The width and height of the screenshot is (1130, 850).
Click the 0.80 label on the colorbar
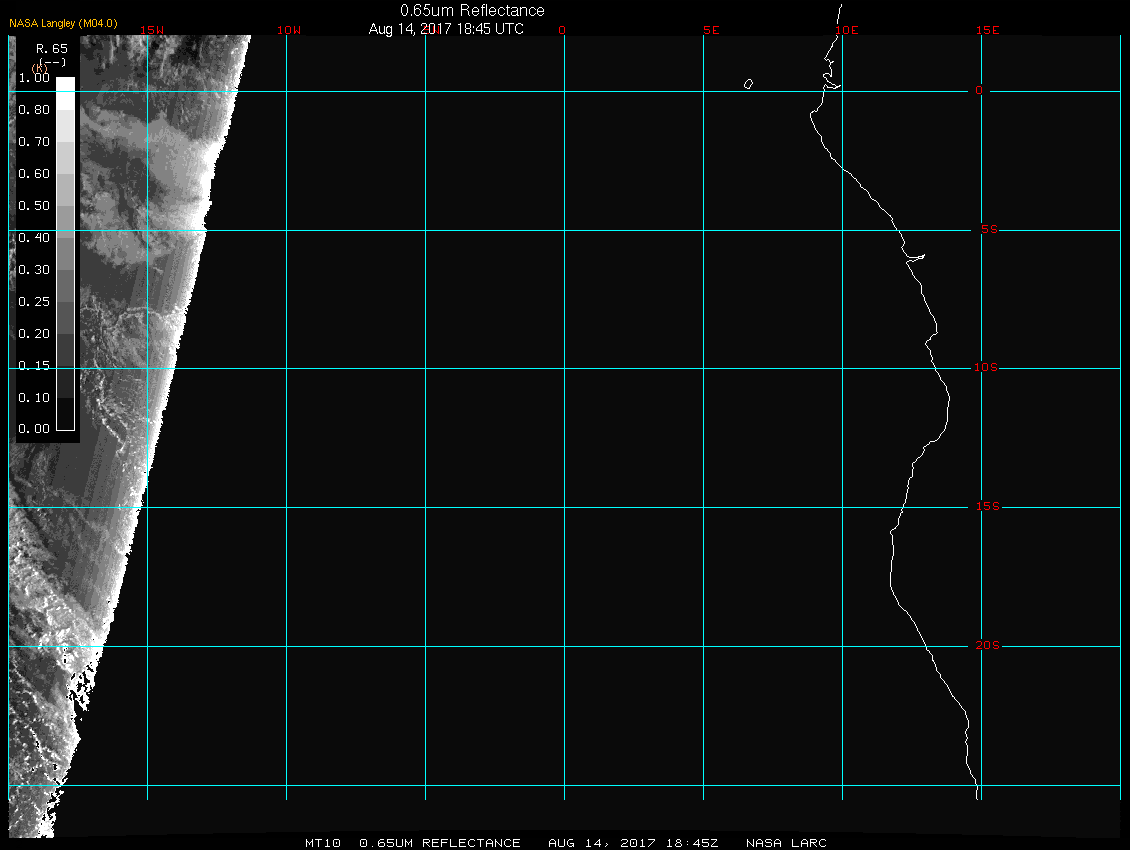(34, 110)
